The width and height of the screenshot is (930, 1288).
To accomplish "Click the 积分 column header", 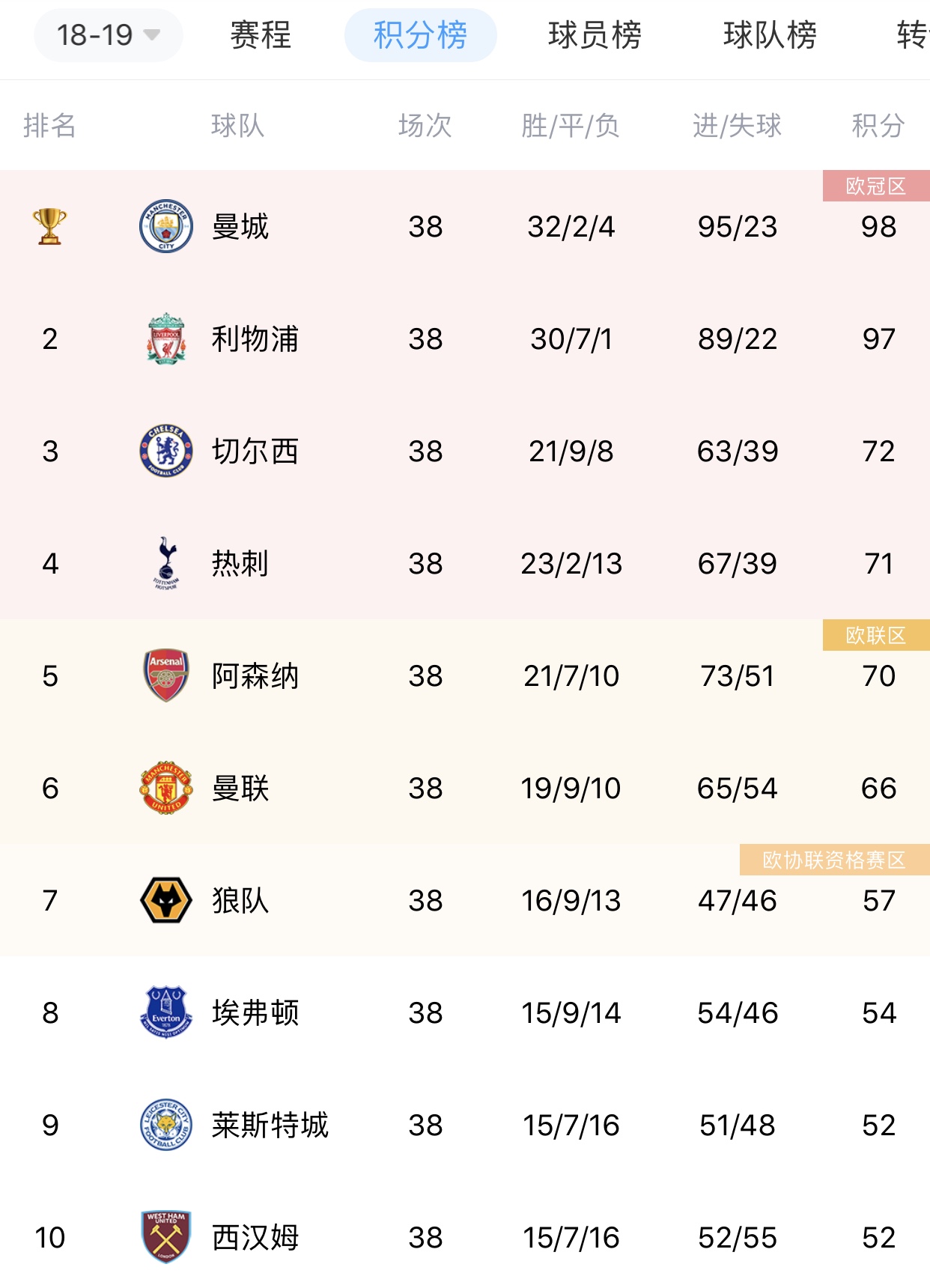I will tap(878, 125).
